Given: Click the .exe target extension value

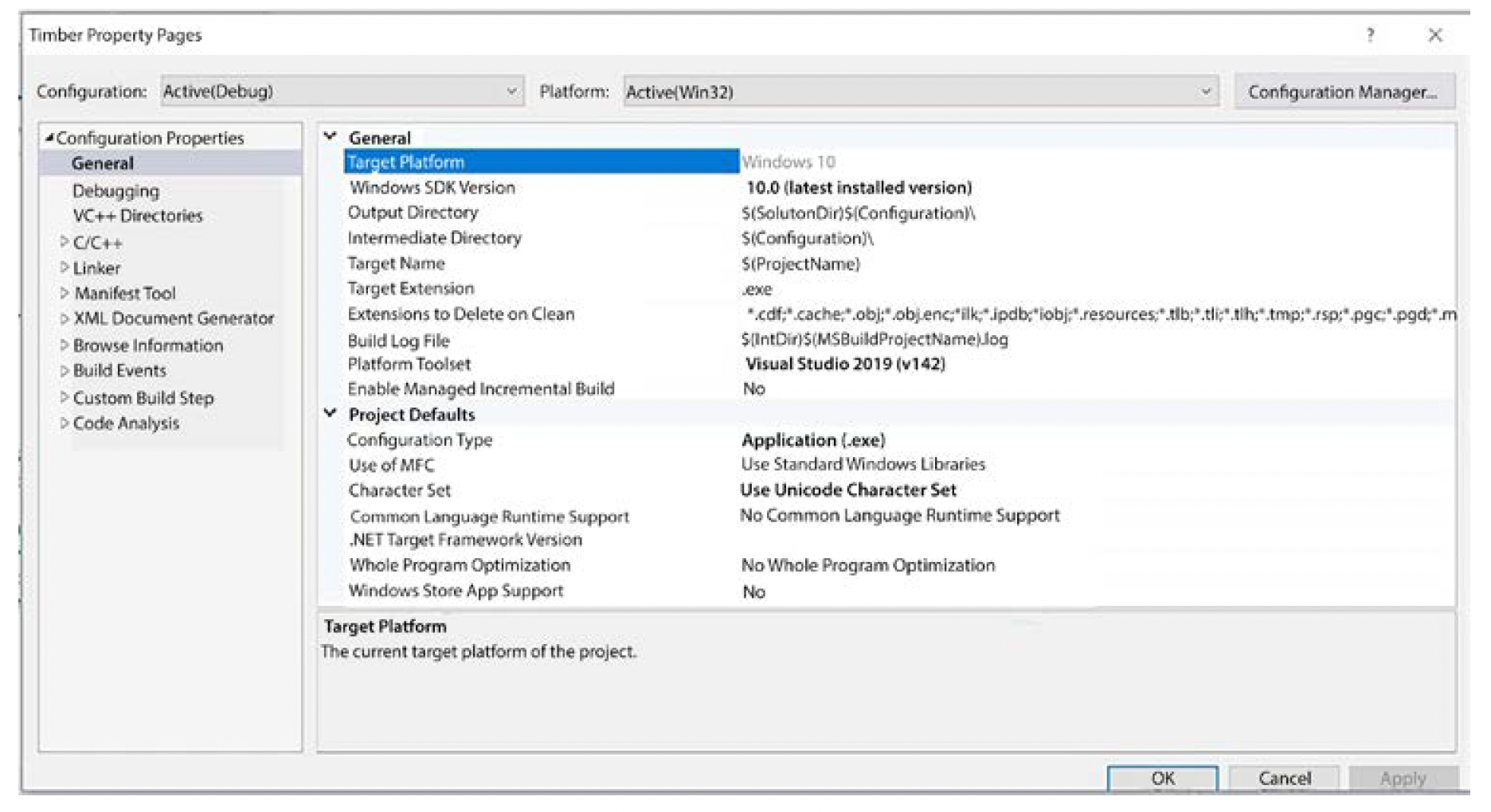Looking at the screenshot, I should pos(757,289).
